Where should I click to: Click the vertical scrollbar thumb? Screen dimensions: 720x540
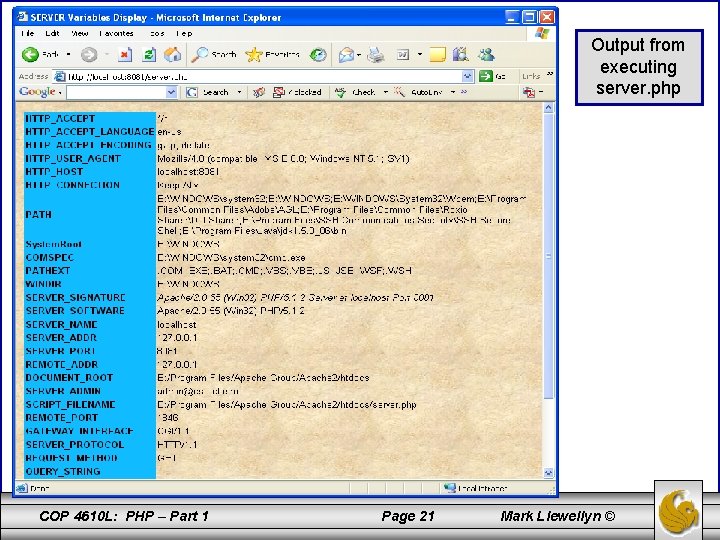click(548, 256)
